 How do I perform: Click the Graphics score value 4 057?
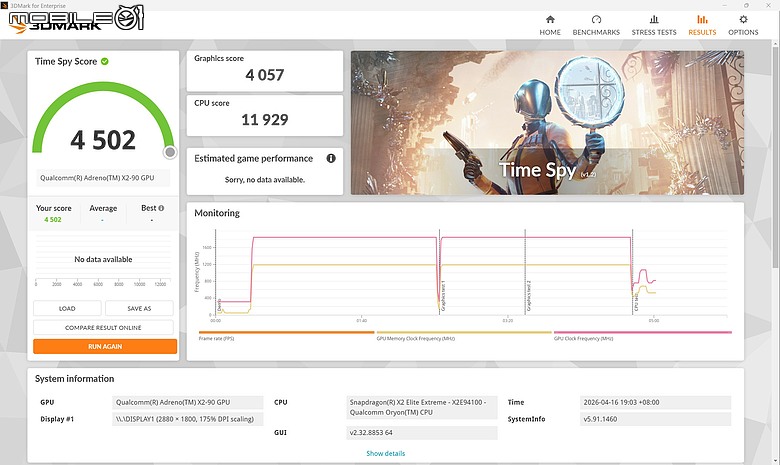click(265, 75)
